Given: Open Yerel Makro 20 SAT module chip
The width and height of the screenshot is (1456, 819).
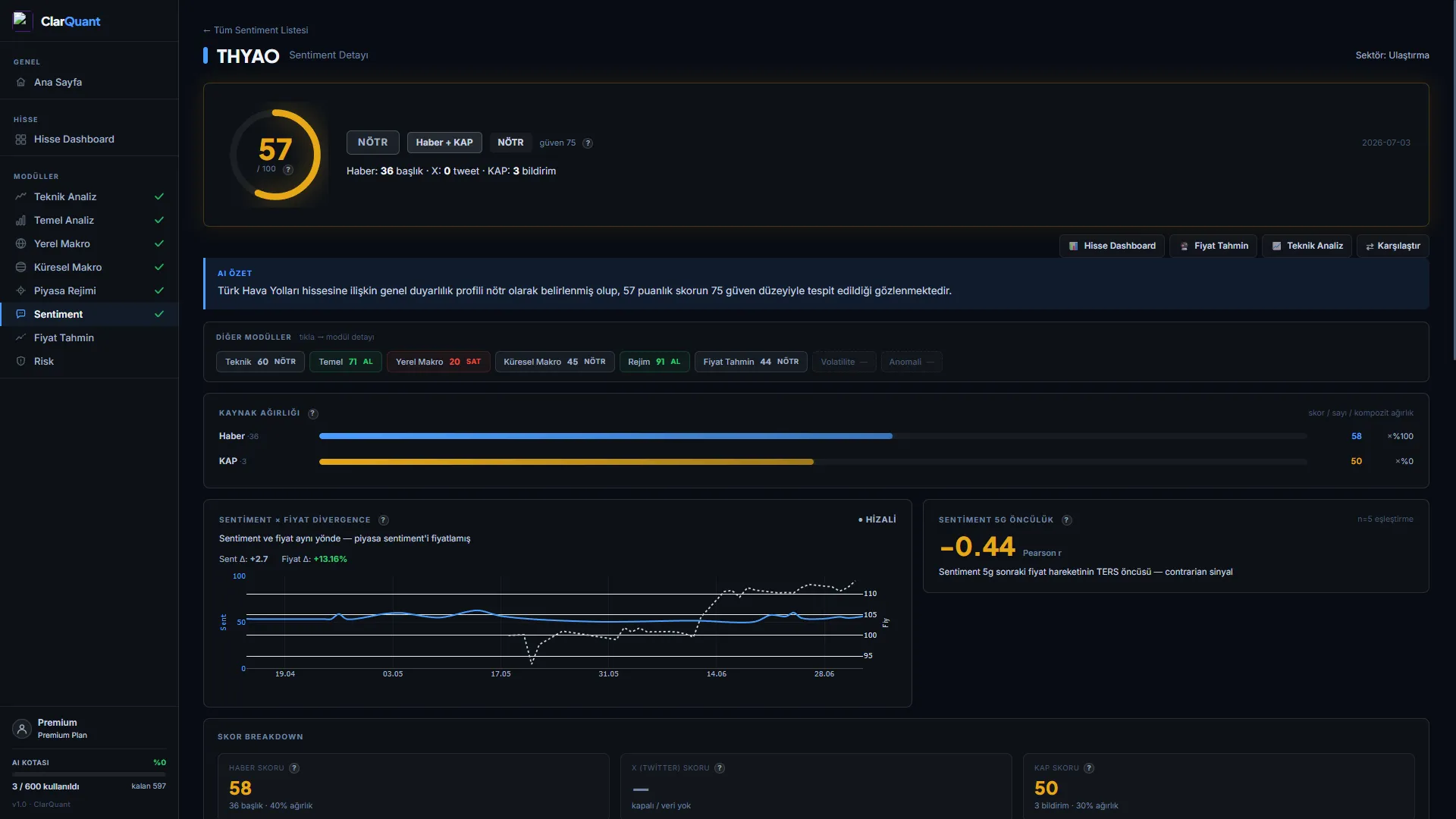Looking at the screenshot, I should coord(438,362).
